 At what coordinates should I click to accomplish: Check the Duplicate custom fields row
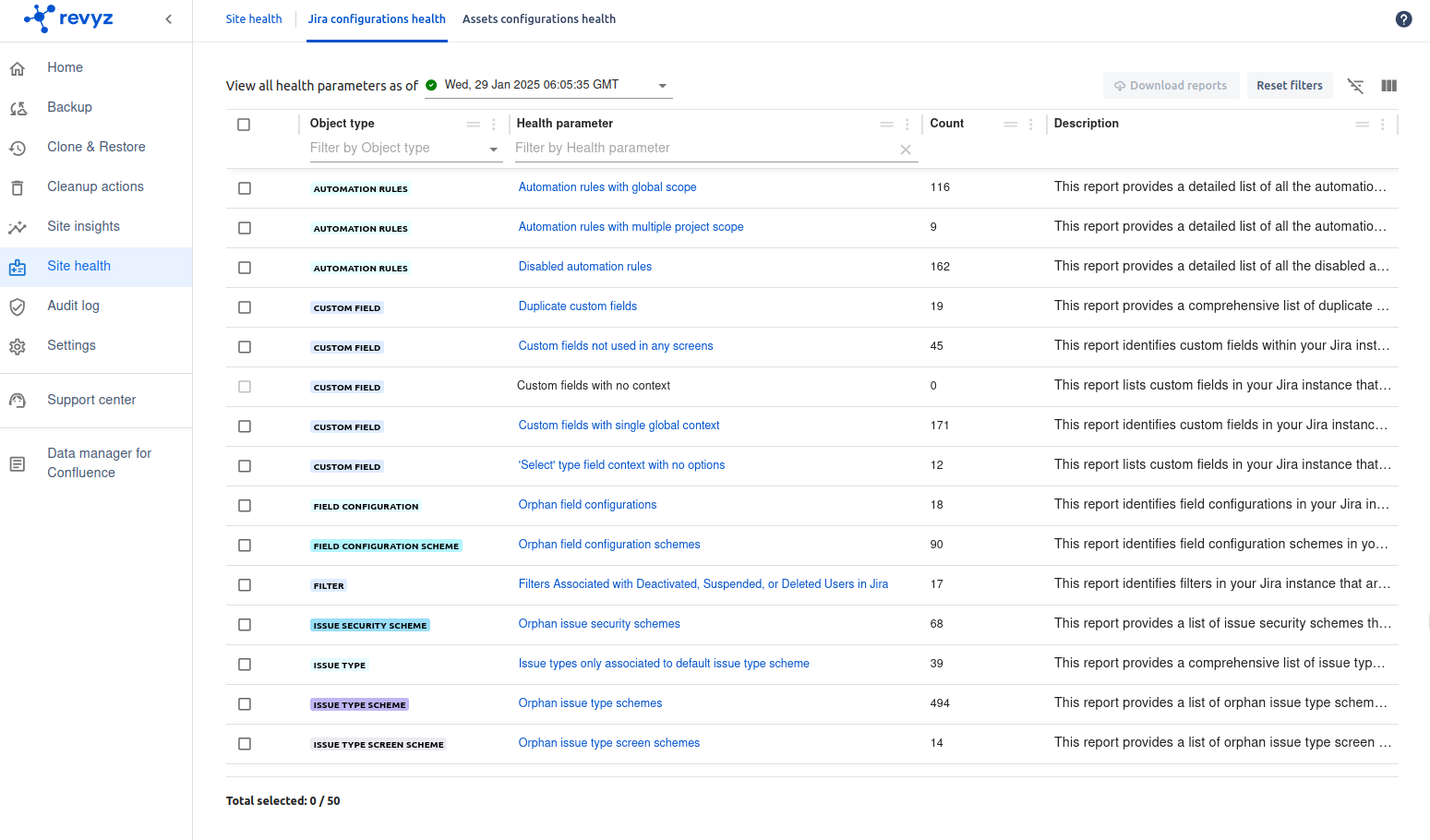coord(245,307)
